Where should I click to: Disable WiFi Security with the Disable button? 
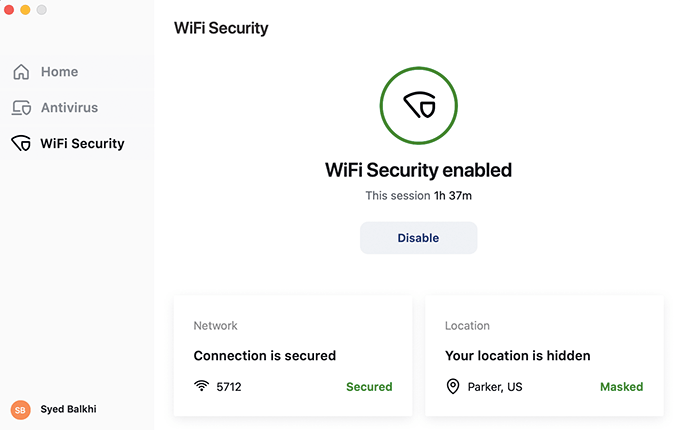point(418,238)
